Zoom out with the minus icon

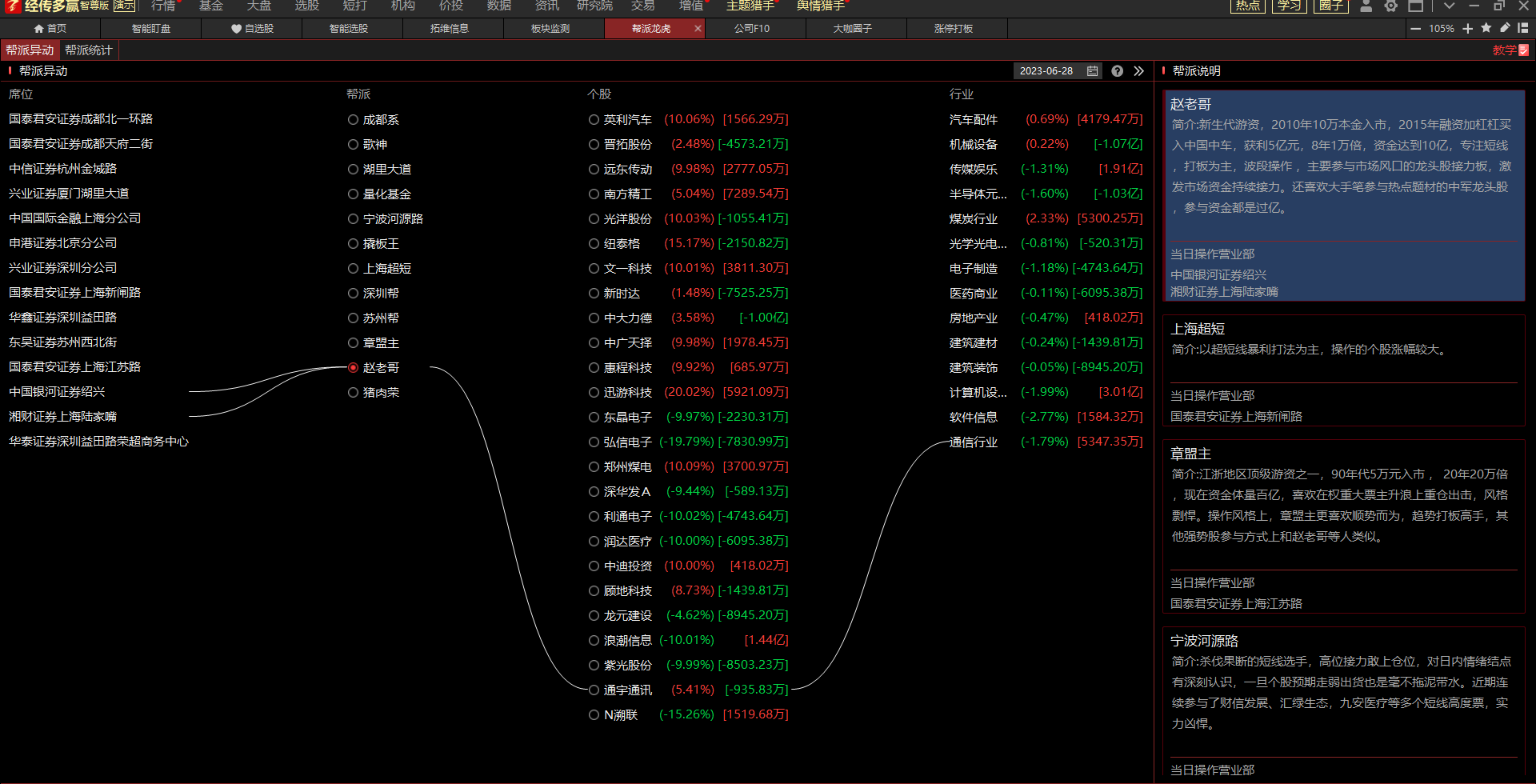click(1415, 28)
